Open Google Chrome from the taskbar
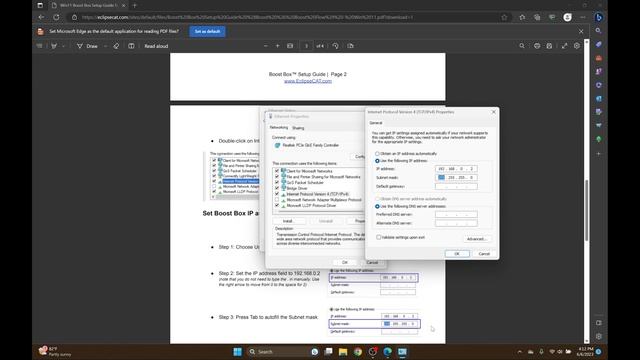This screenshot has height=360, width=640. tap(358, 351)
